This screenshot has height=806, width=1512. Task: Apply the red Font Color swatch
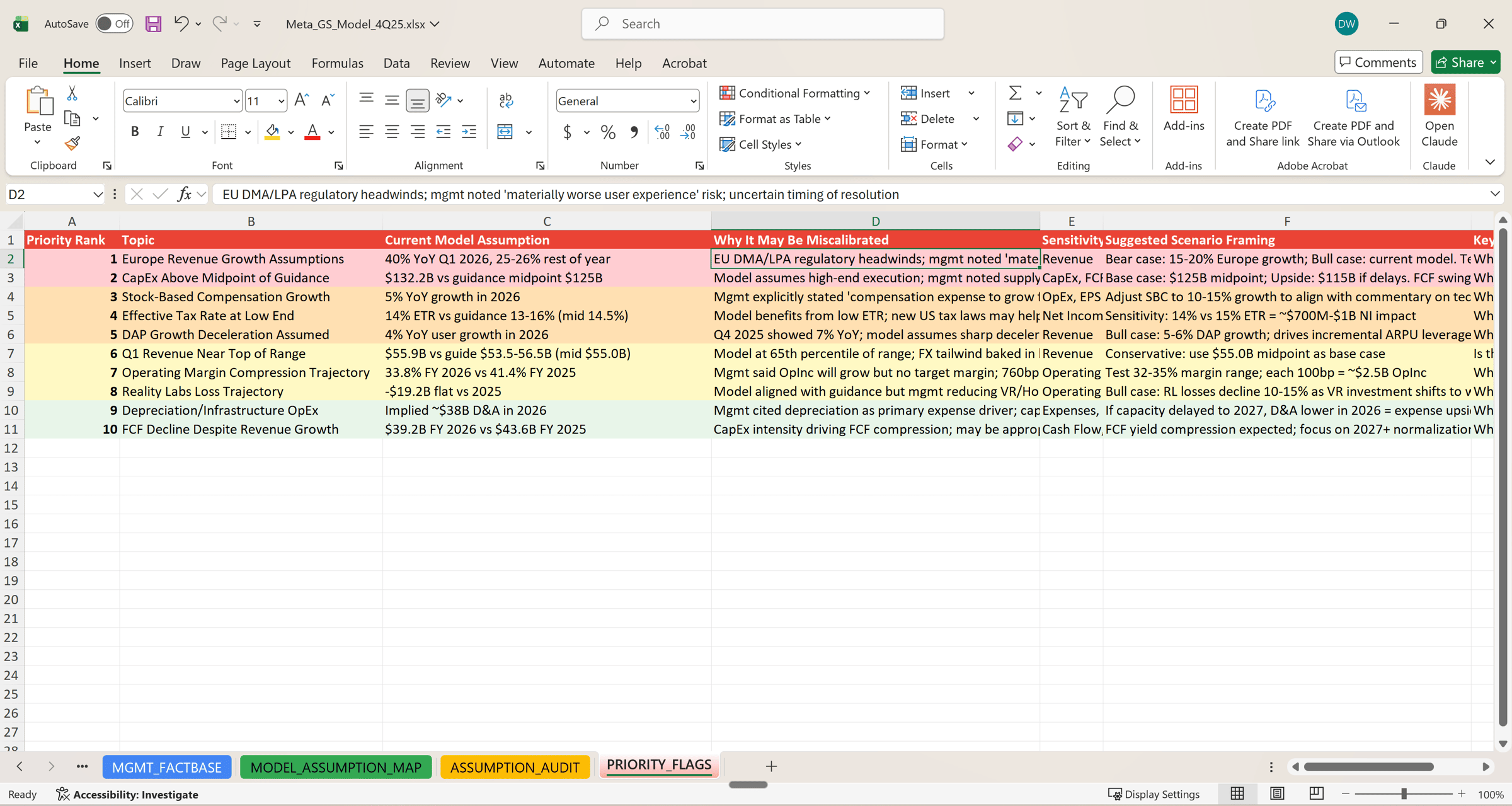312,132
